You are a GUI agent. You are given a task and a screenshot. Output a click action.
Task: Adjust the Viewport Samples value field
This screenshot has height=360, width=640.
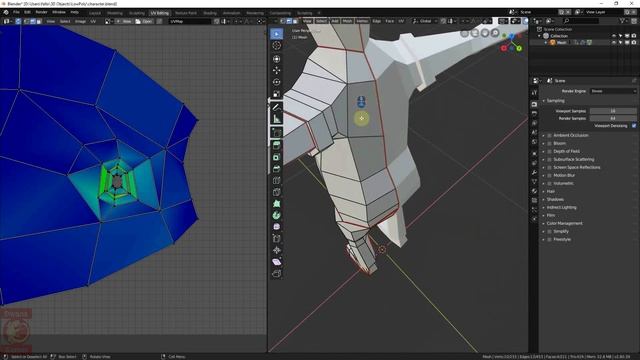(x=613, y=111)
